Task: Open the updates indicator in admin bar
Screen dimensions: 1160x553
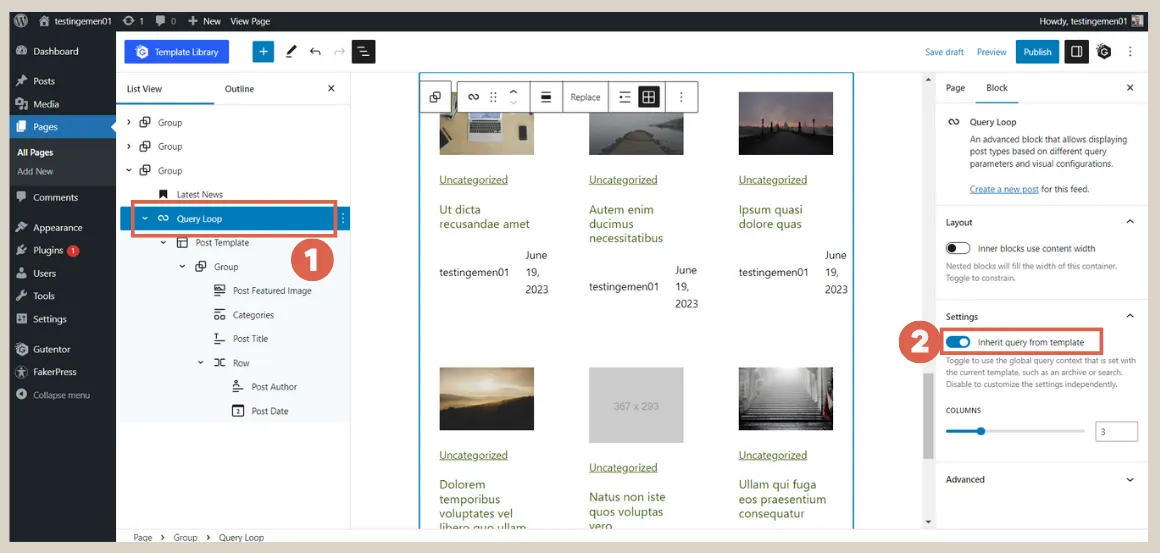Action: point(133,21)
